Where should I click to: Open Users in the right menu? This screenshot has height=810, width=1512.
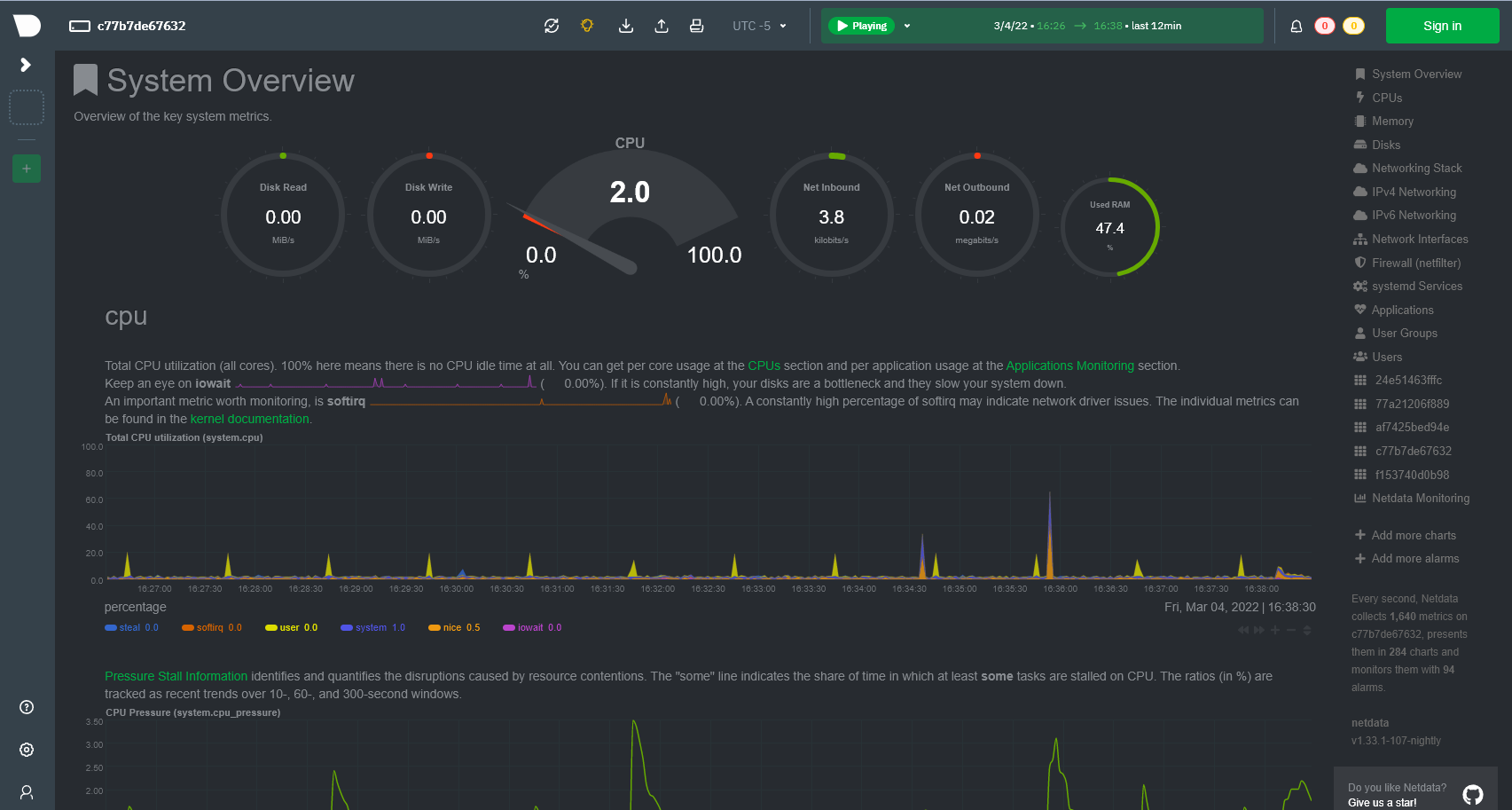(x=1378, y=357)
